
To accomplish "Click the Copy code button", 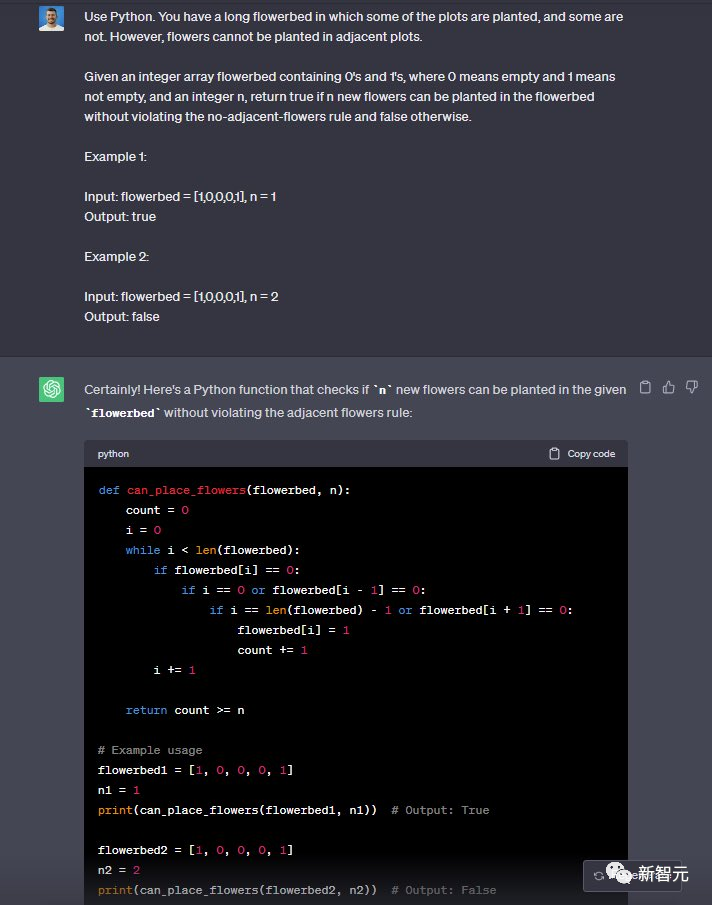I will (582, 454).
